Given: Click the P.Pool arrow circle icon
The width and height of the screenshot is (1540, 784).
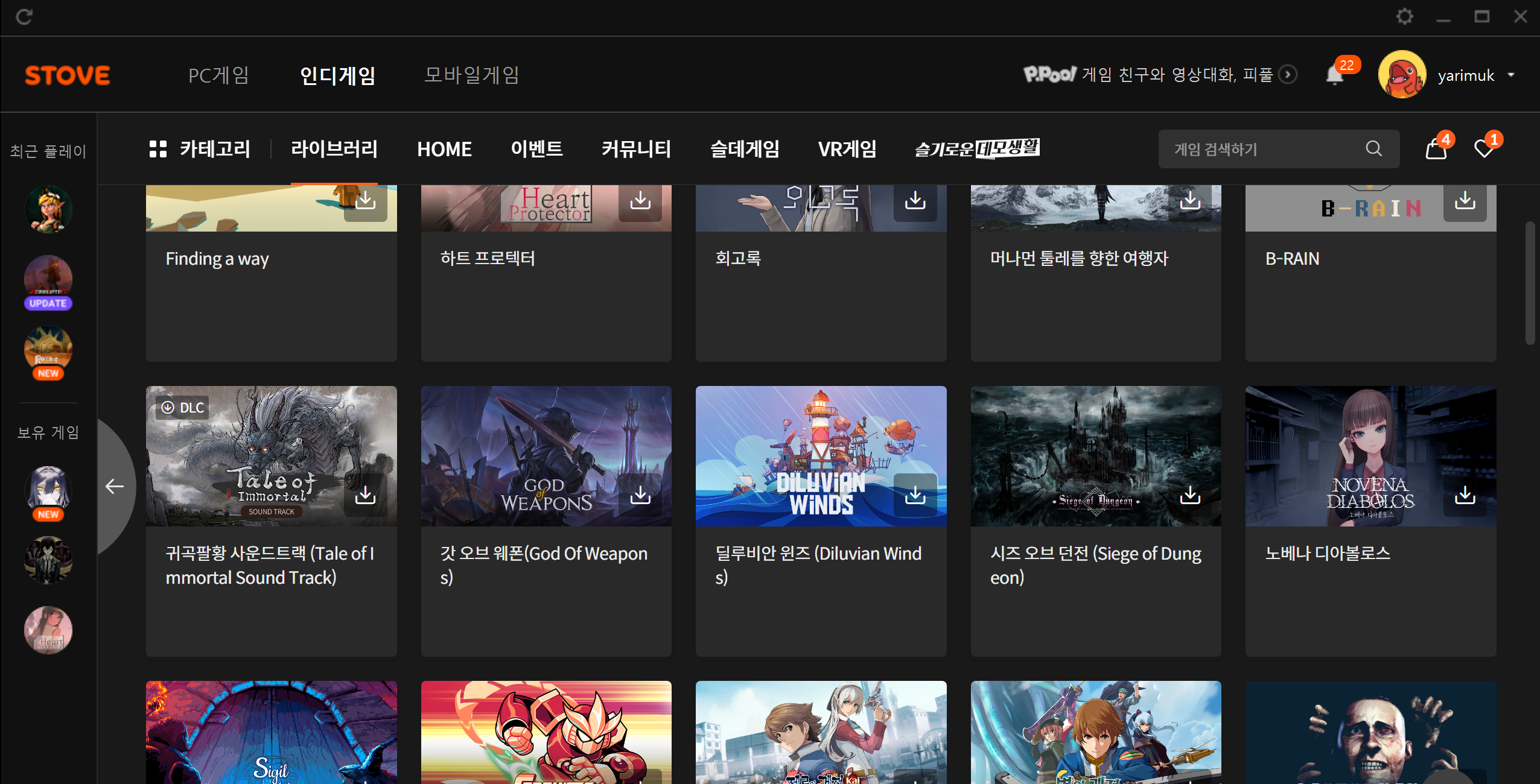Looking at the screenshot, I should point(1287,75).
